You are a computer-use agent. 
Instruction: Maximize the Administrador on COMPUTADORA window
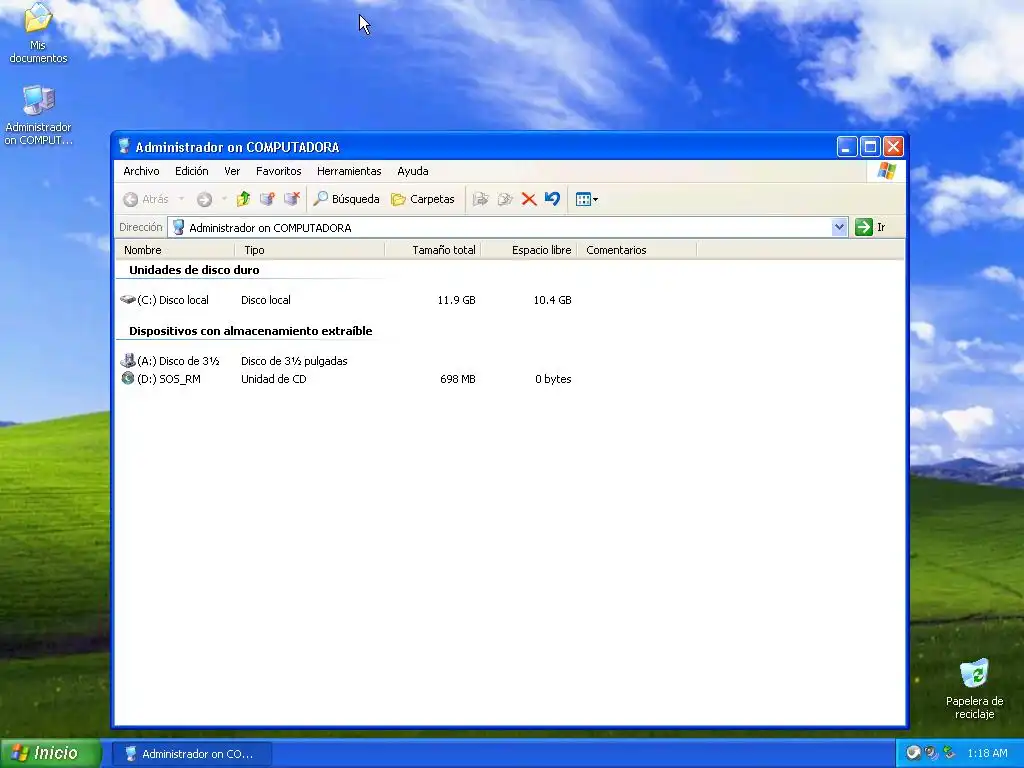(x=870, y=147)
